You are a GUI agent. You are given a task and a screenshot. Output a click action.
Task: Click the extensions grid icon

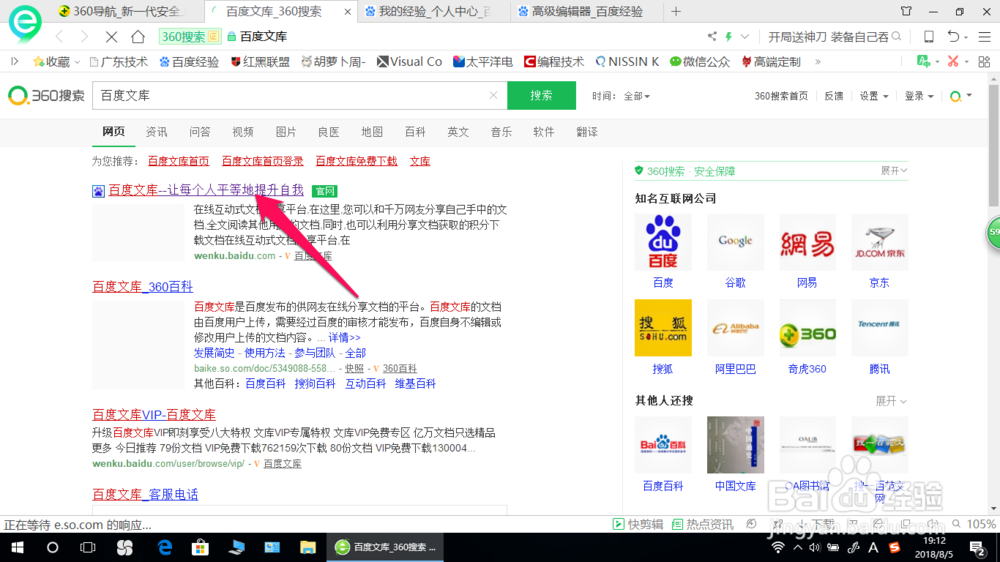(984, 62)
